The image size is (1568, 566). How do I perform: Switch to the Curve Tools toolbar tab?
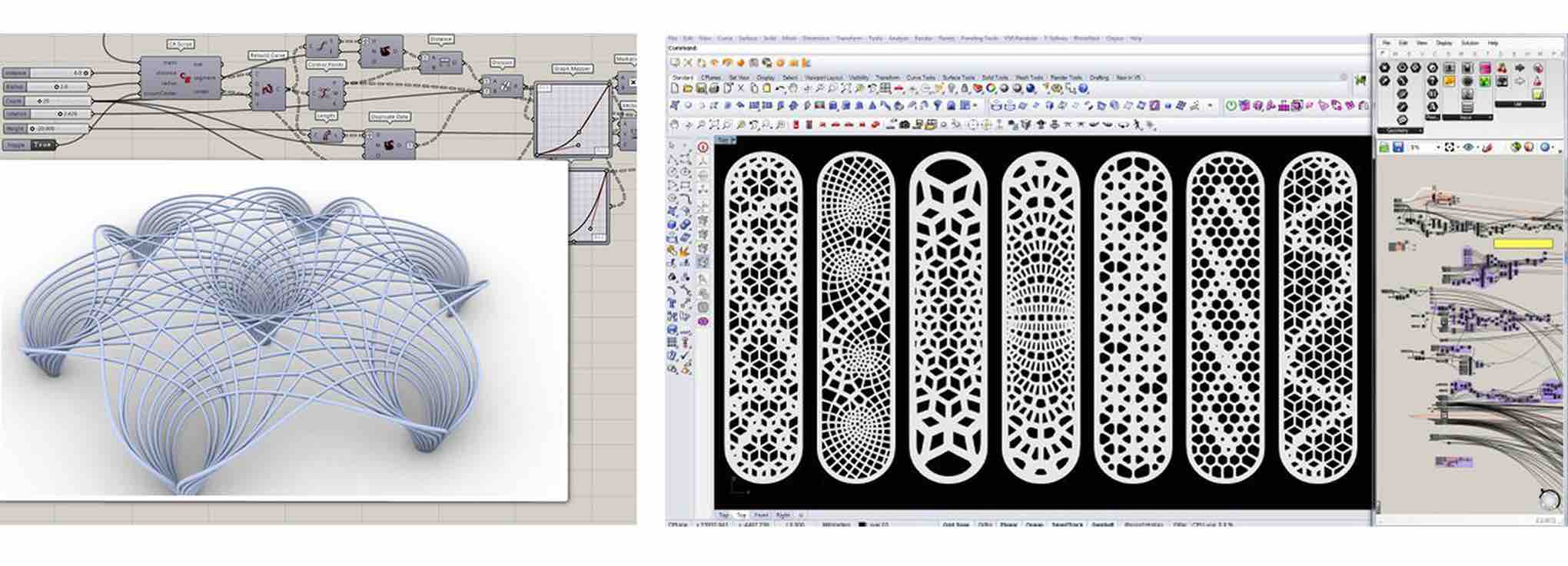click(920, 78)
